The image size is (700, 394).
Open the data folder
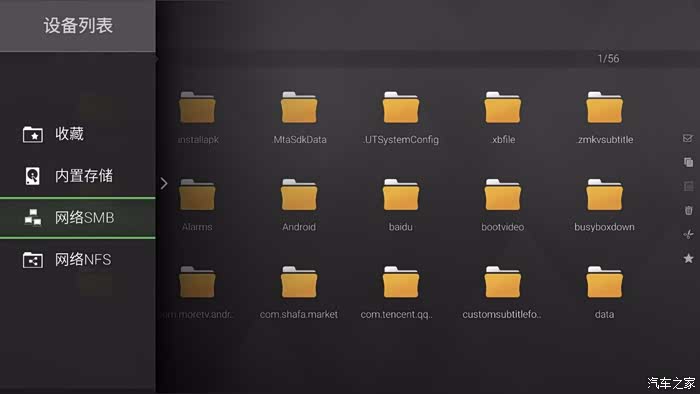604,293
